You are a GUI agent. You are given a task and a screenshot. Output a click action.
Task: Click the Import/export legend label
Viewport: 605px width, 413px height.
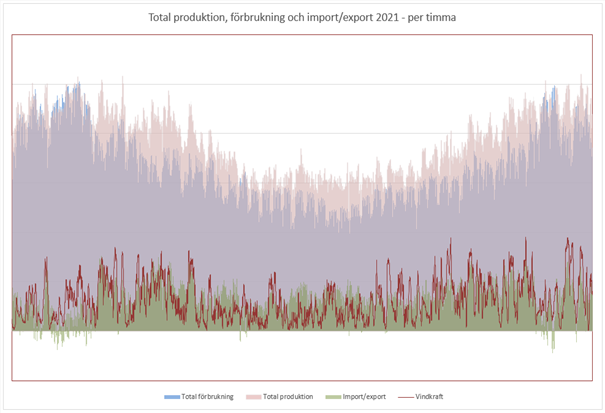(x=364, y=396)
